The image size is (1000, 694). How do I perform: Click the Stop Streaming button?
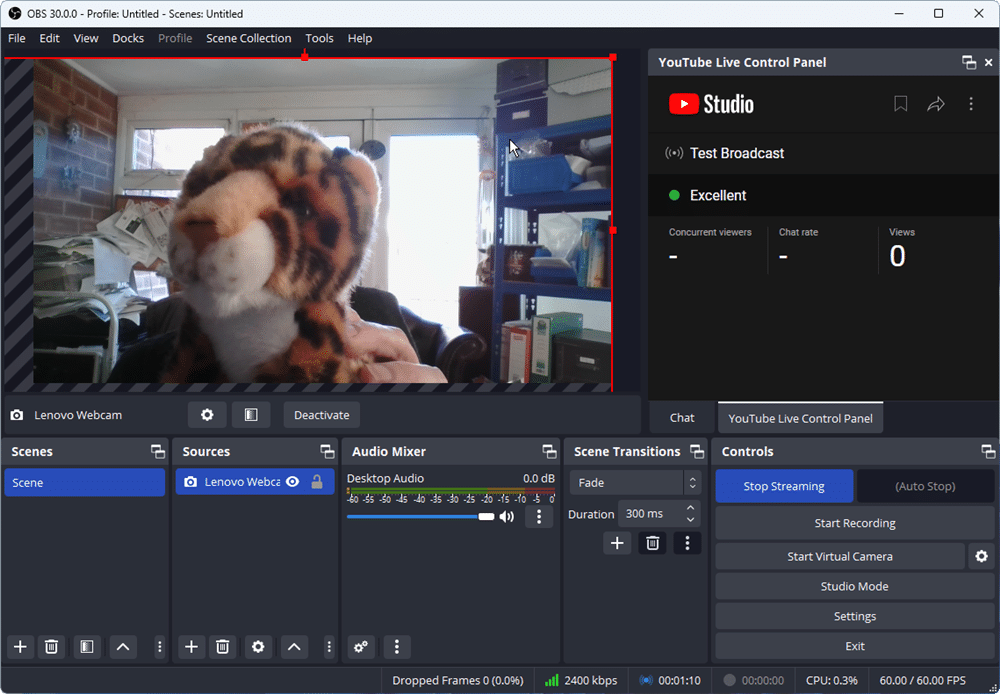pyautogui.click(x=784, y=486)
